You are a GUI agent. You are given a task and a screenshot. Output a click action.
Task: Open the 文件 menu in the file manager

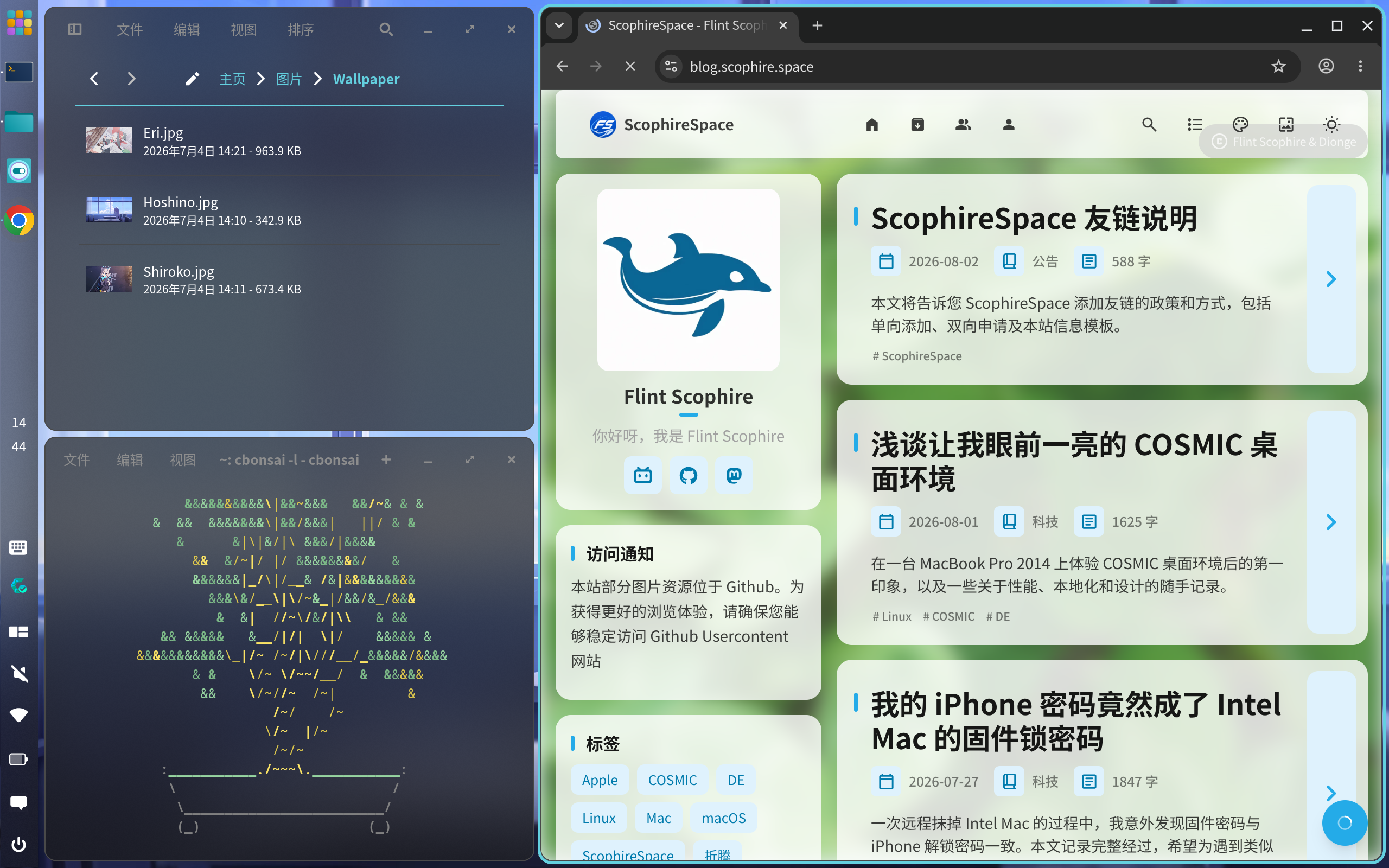[x=129, y=29]
